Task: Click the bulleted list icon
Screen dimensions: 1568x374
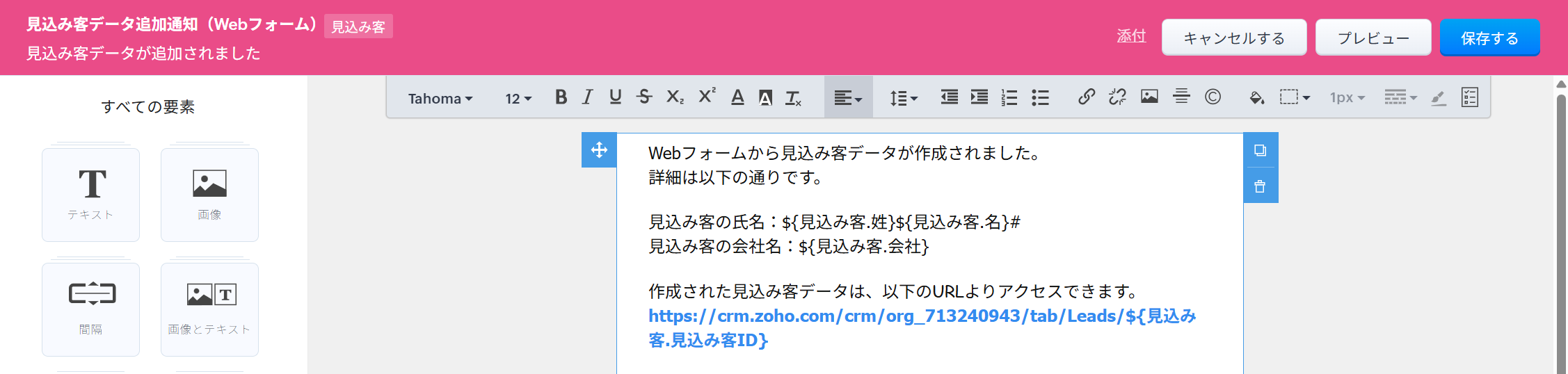Action: pyautogui.click(x=1040, y=97)
